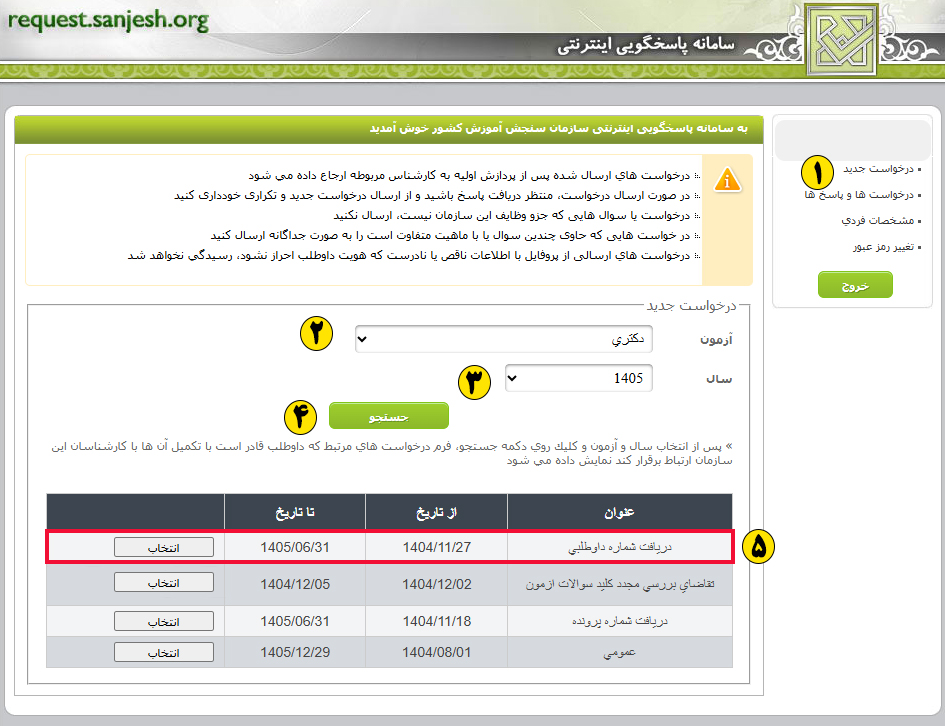Select درخواست جدید in the sidebar menu
Image resolution: width=945 pixels, height=726 pixels.
(877, 169)
